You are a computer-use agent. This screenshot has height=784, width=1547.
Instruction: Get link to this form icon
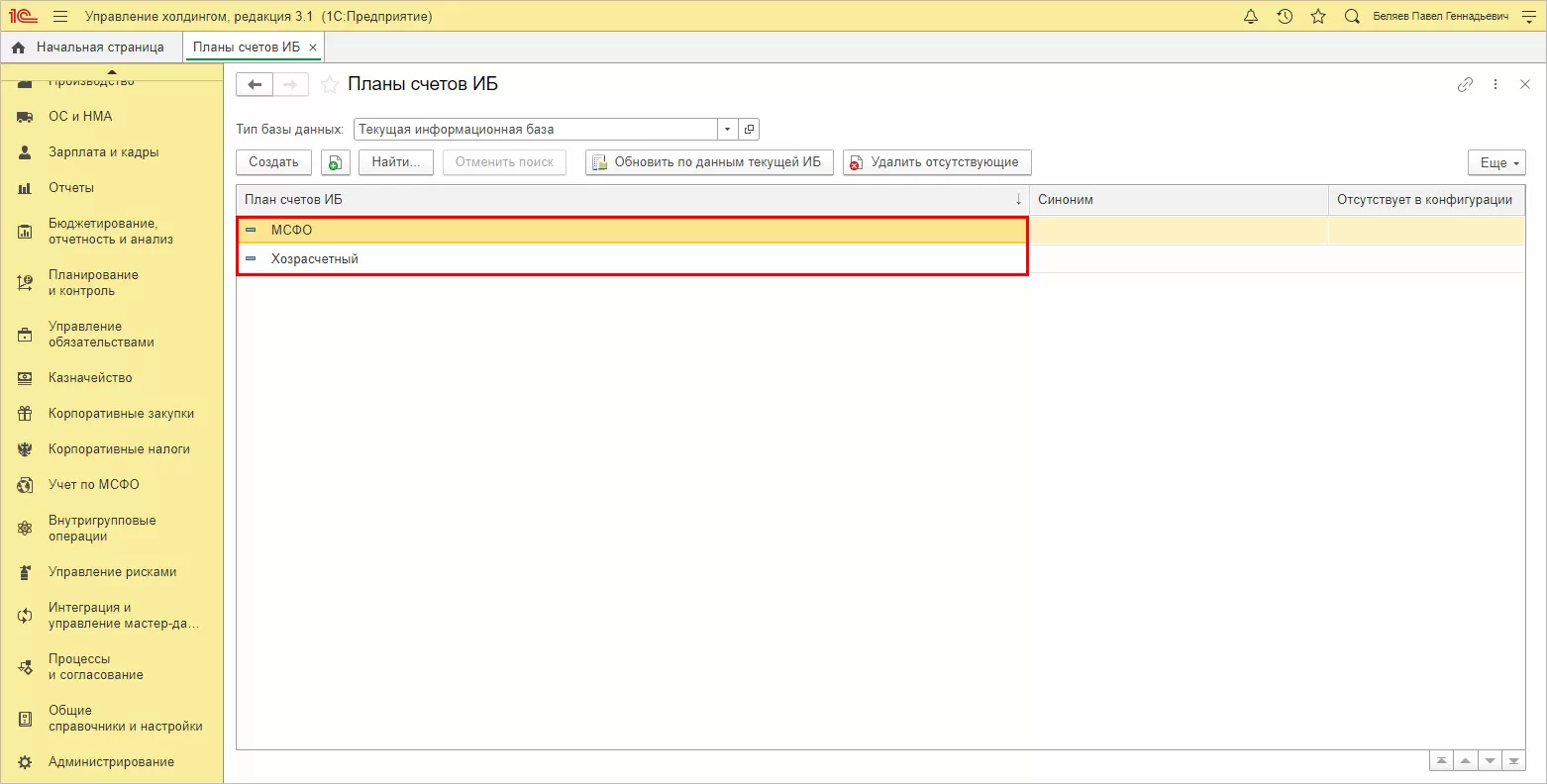click(1465, 85)
